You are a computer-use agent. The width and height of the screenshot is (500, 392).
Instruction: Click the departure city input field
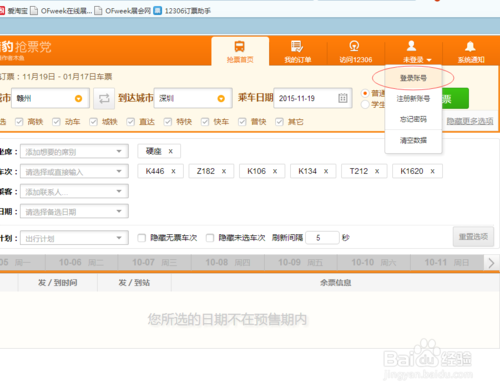pyautogui.click(x=50, y=98)
